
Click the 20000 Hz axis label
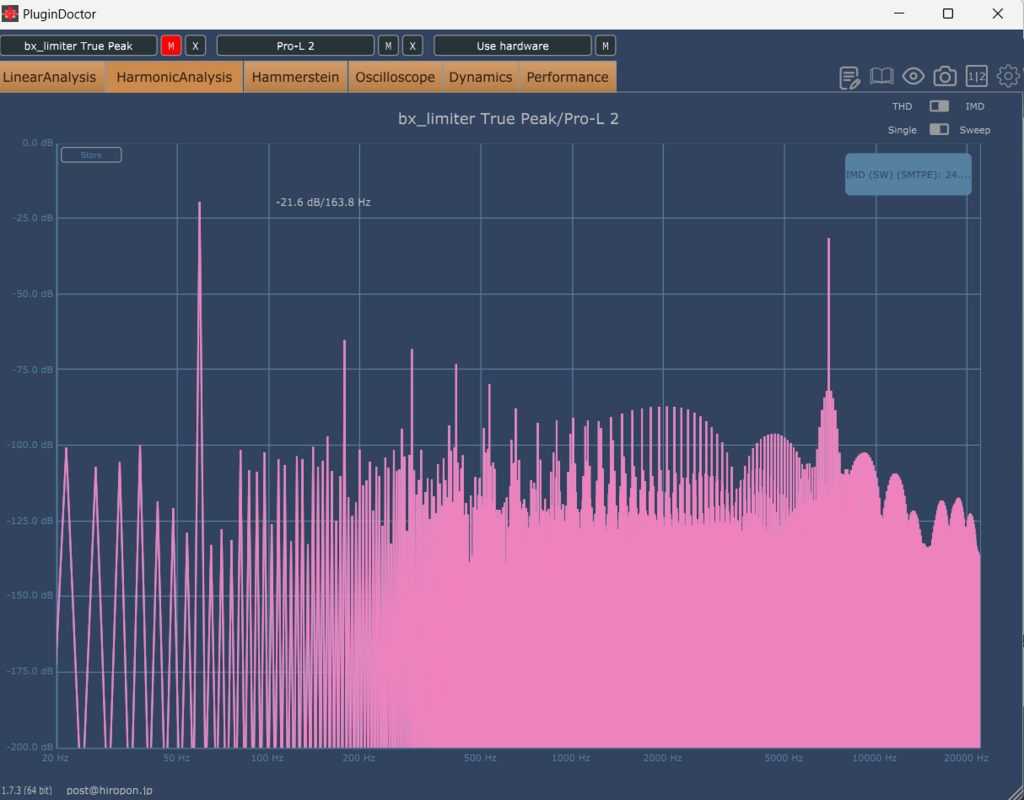coord(966,758)
